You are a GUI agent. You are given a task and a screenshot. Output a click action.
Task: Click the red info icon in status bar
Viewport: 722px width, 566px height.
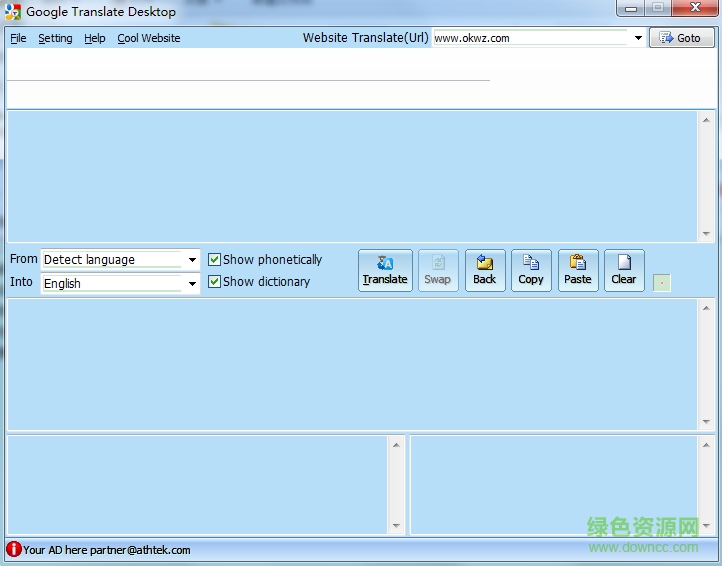[13, 549]
